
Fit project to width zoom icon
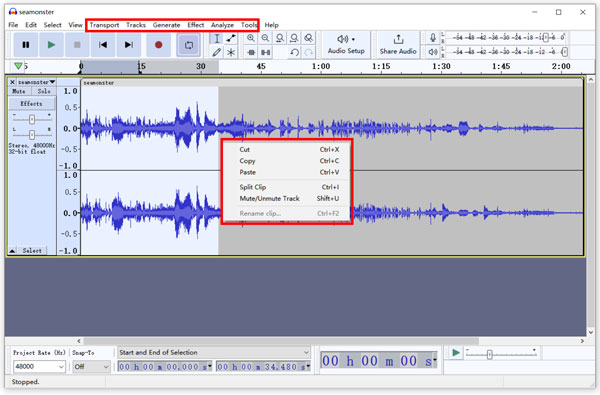(294, 38)
